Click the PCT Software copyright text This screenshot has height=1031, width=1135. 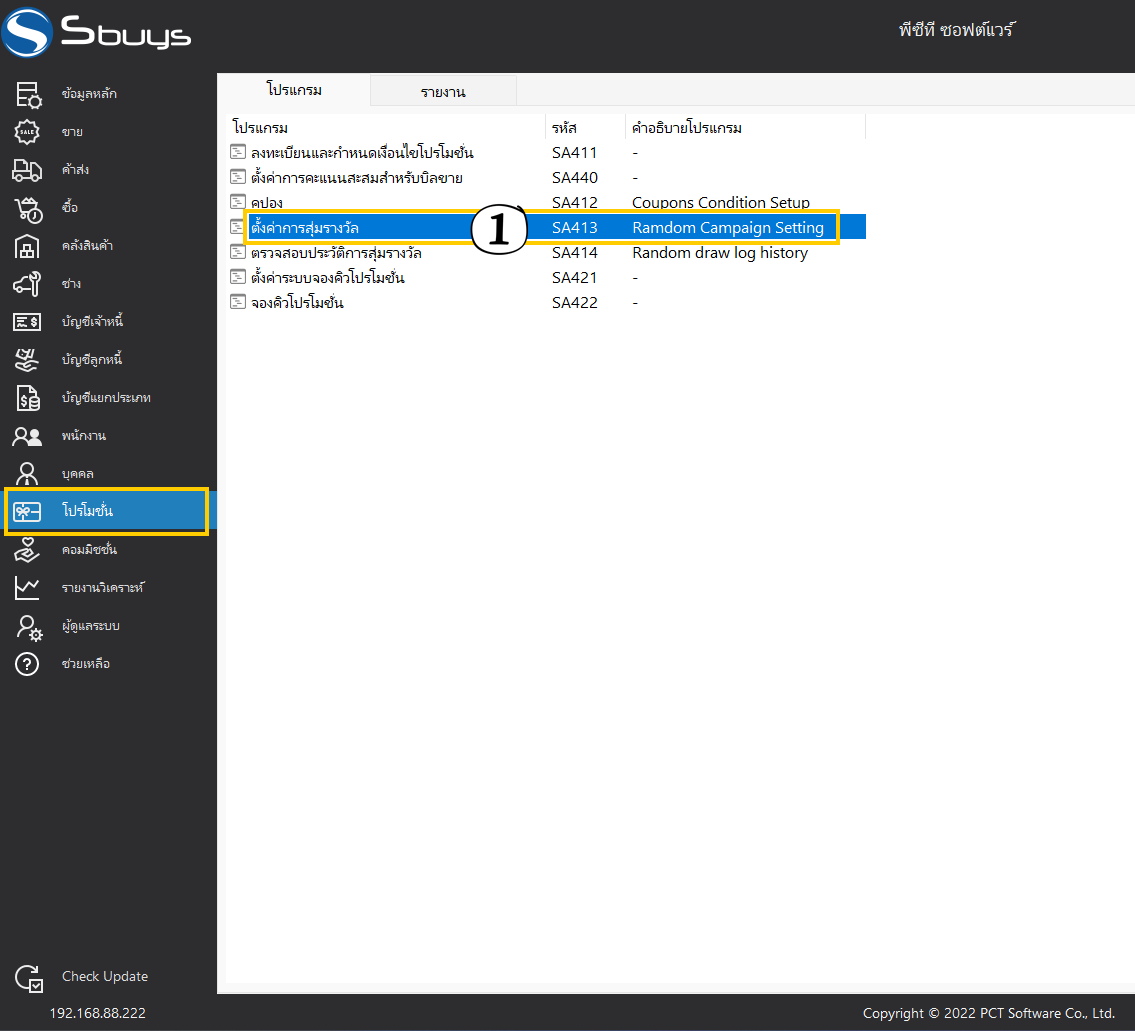coord(989,1013)
